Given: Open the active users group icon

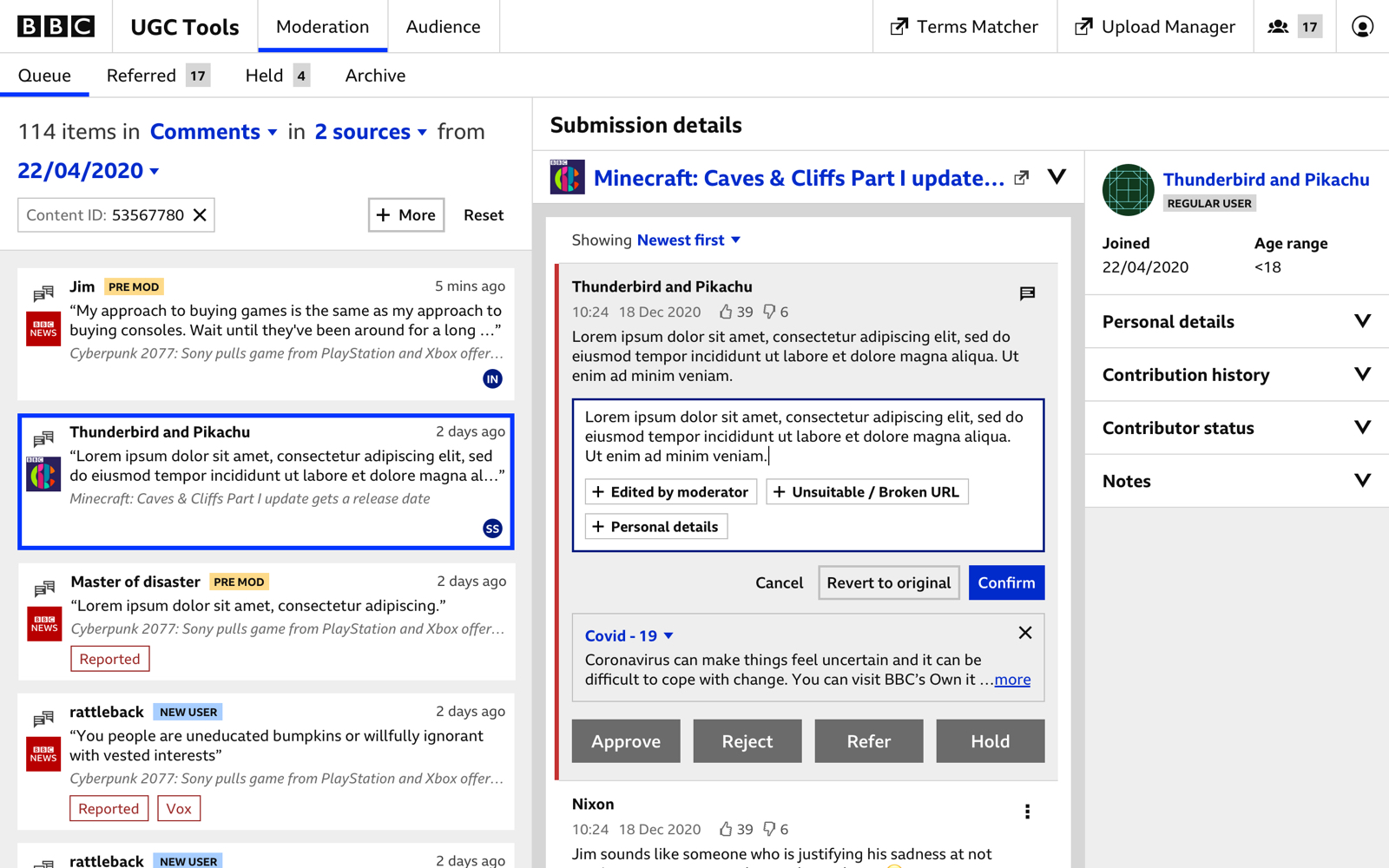Looking at the screenshot, I should pyautogui.click(x=1278, y=27).
